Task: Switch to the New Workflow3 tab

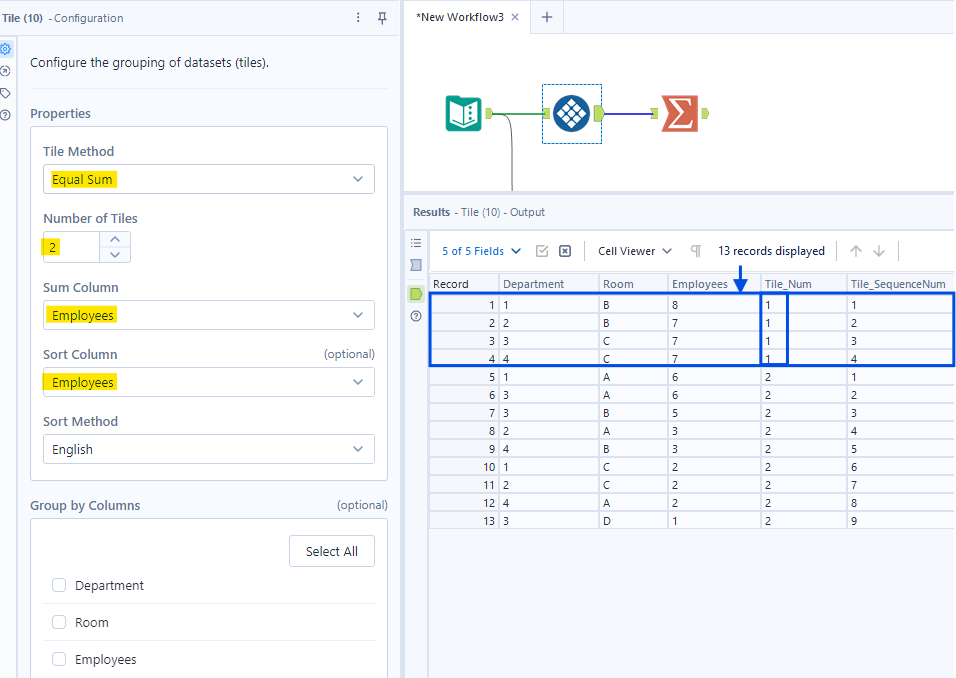Action: [466, 17]
